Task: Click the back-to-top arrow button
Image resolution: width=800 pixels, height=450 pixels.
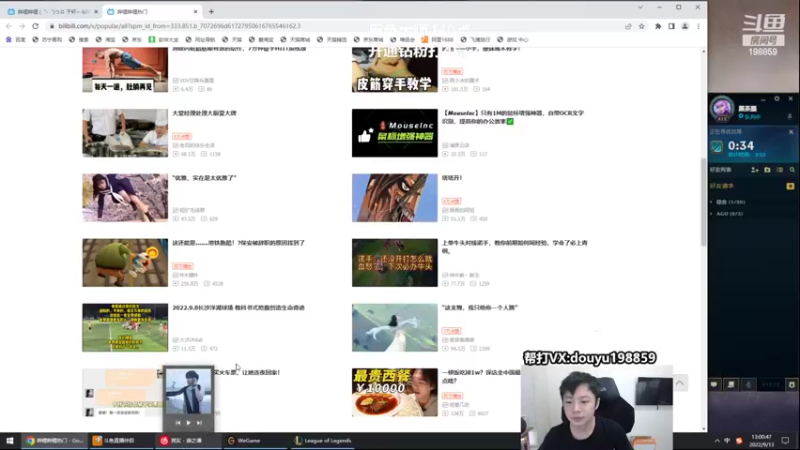Action: pyautogui.click(x=680, y=383)
